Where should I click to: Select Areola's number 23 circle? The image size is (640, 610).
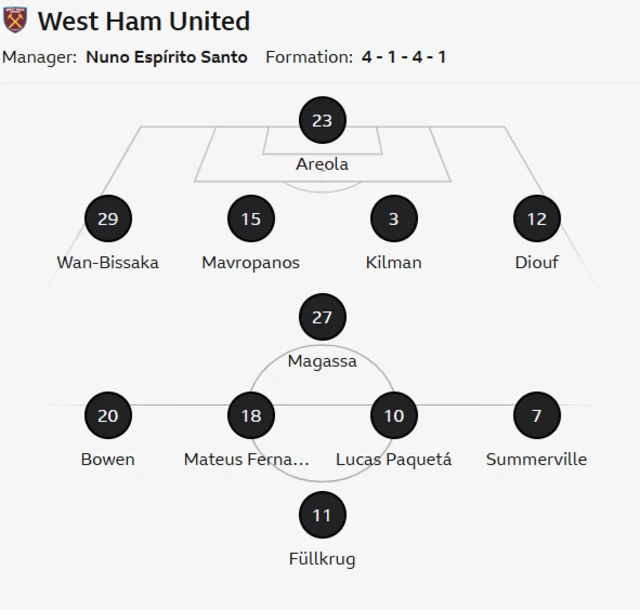[322, 121]
